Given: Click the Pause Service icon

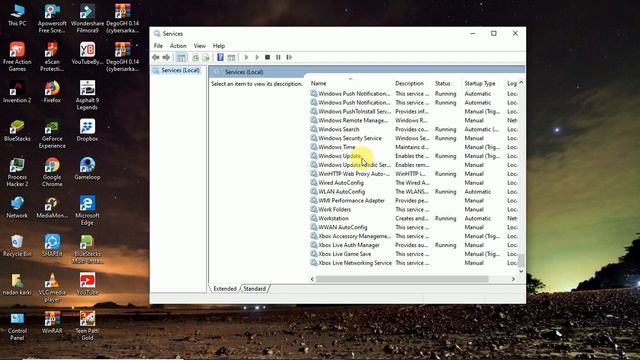Looking at the screenshot, I should [278, 58].
